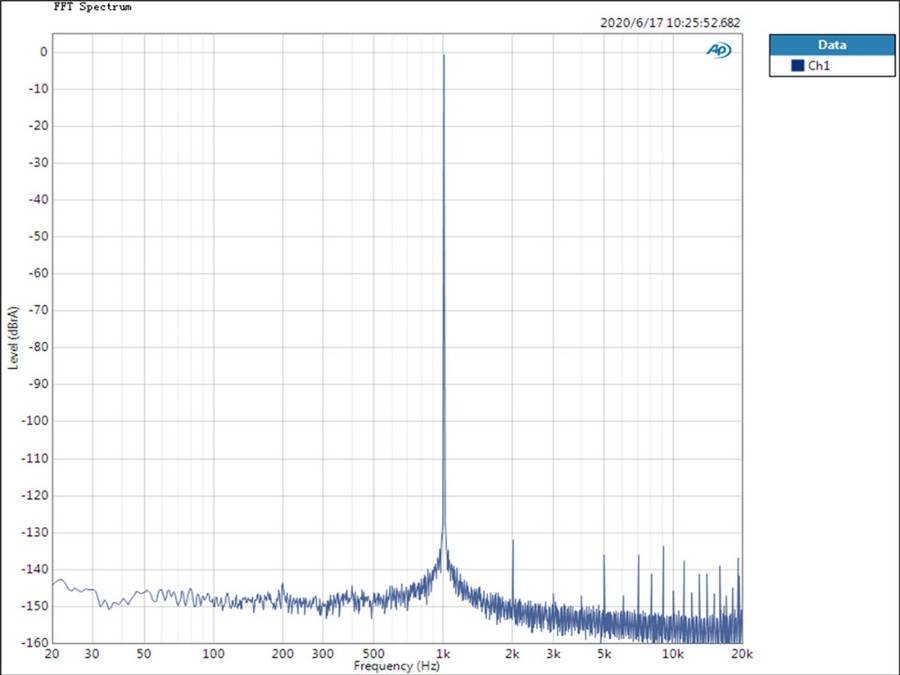Screen dimensions: 900x675
Task: Select the Ch1 legend entry label
Action: click(819, 66)
